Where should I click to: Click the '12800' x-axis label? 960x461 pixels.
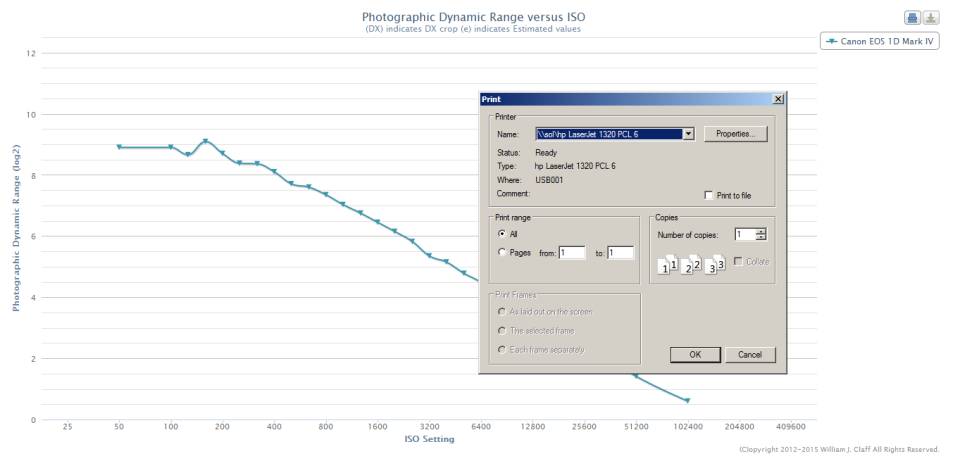tap(532, 426)
